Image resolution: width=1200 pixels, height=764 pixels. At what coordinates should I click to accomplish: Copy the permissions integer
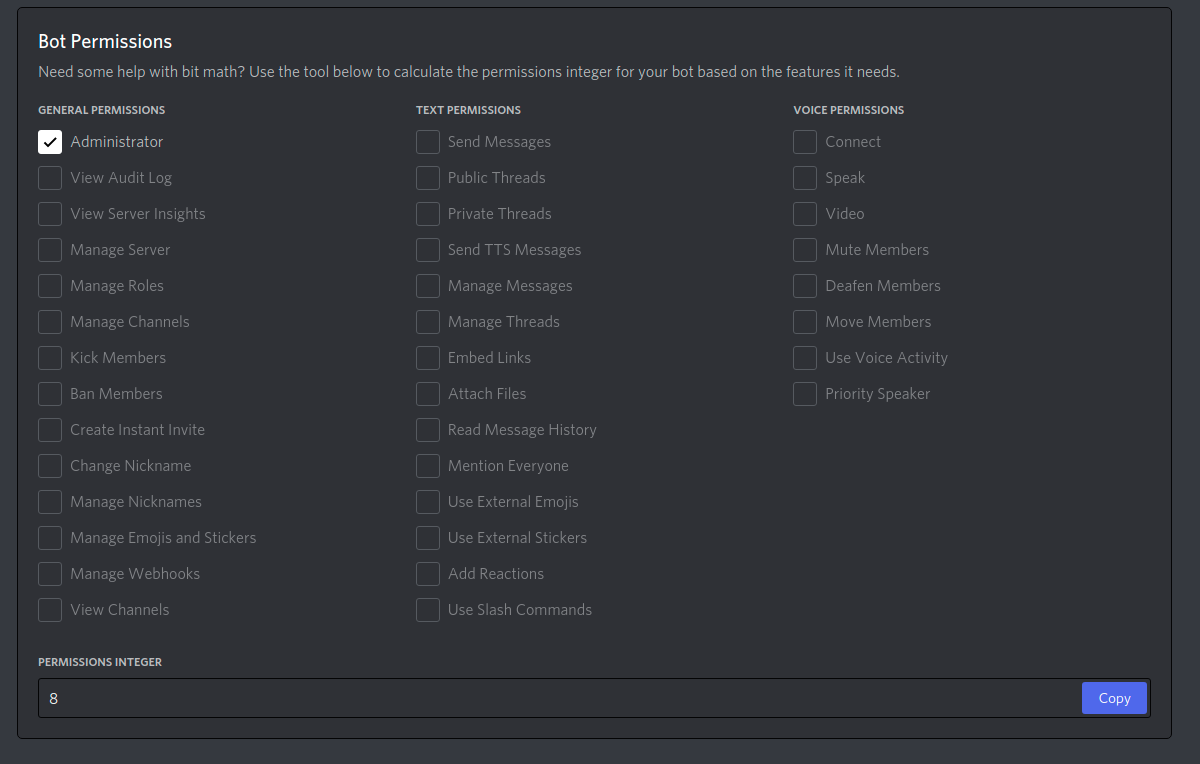point(1114,698)
